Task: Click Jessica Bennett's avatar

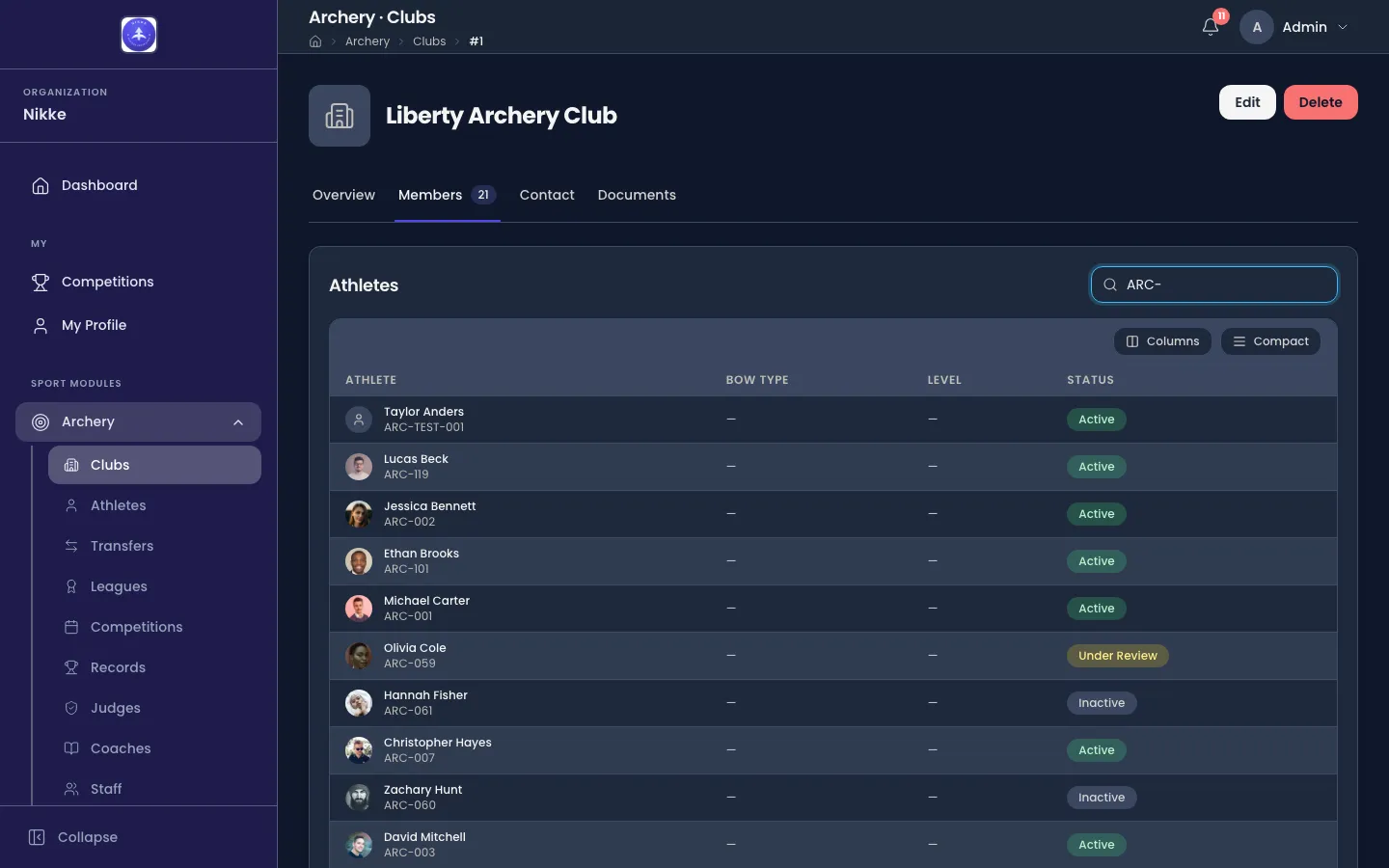Action: pos(359,514)
